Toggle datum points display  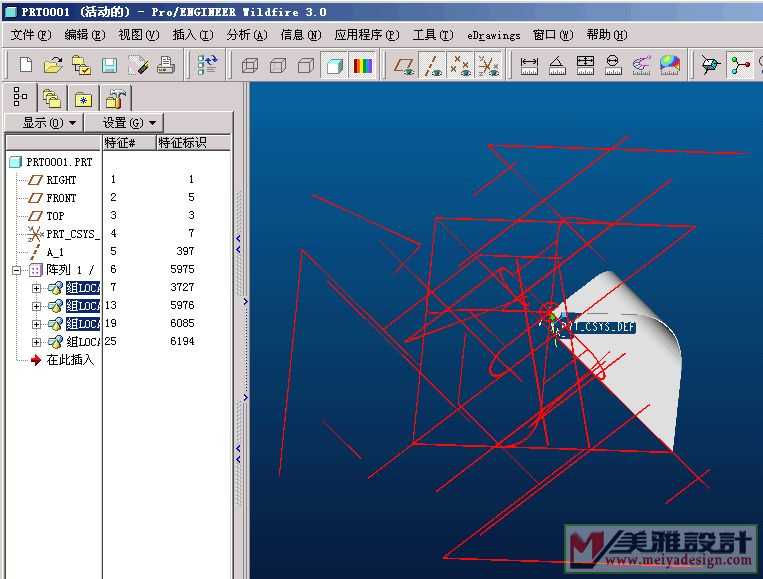(x=460, y=65)
